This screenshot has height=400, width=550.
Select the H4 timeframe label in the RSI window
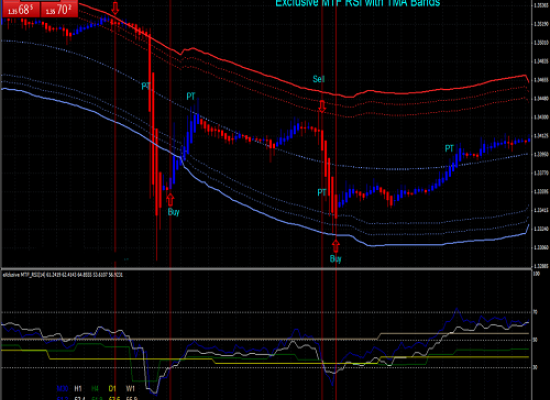tap(95, 388)
